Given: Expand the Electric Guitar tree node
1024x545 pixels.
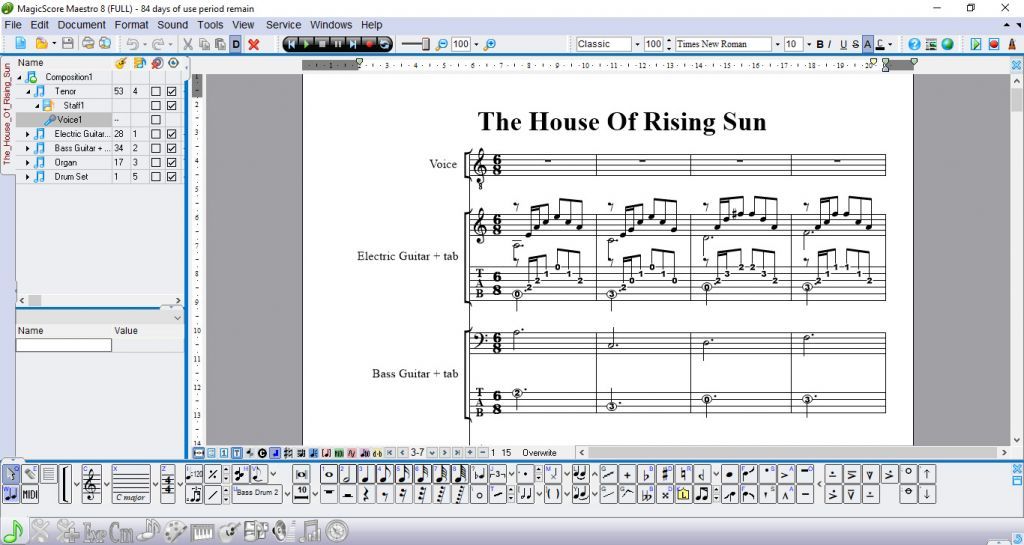Looking at the screenshot, I should (x=27, y=134).
